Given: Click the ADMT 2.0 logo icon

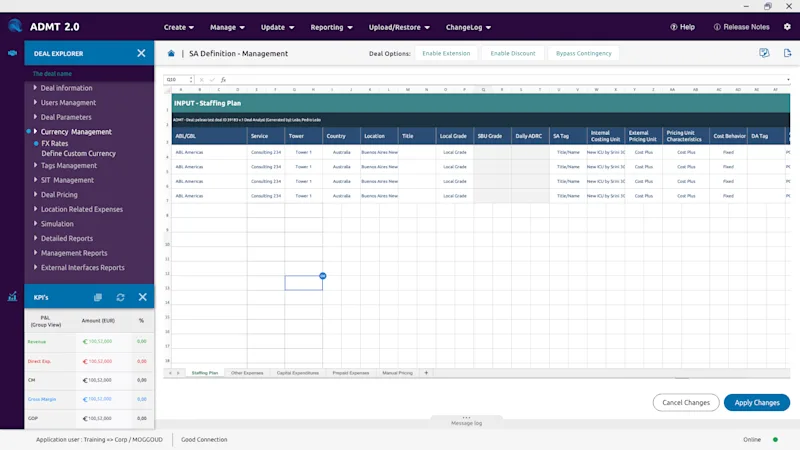Looking at the screenshot, I should pyautogui.click(x=15, y=26).
